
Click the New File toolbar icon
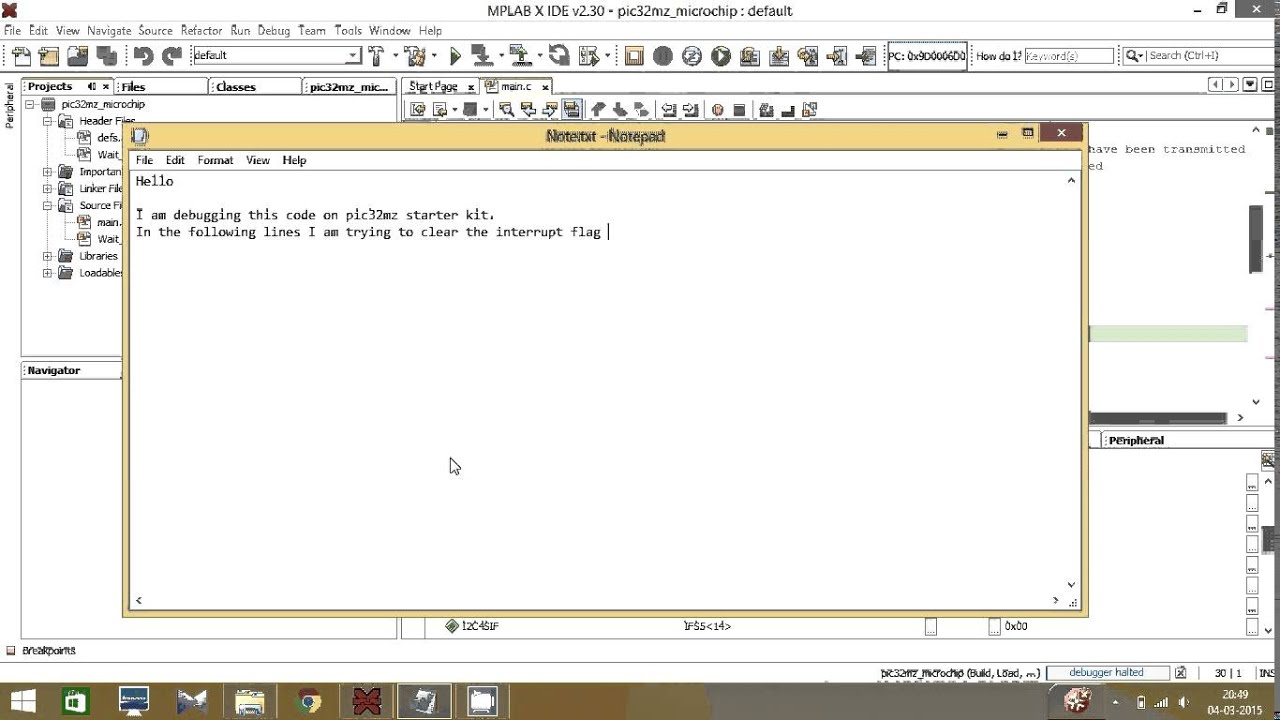pyautogui.click(x=21, y=56)
